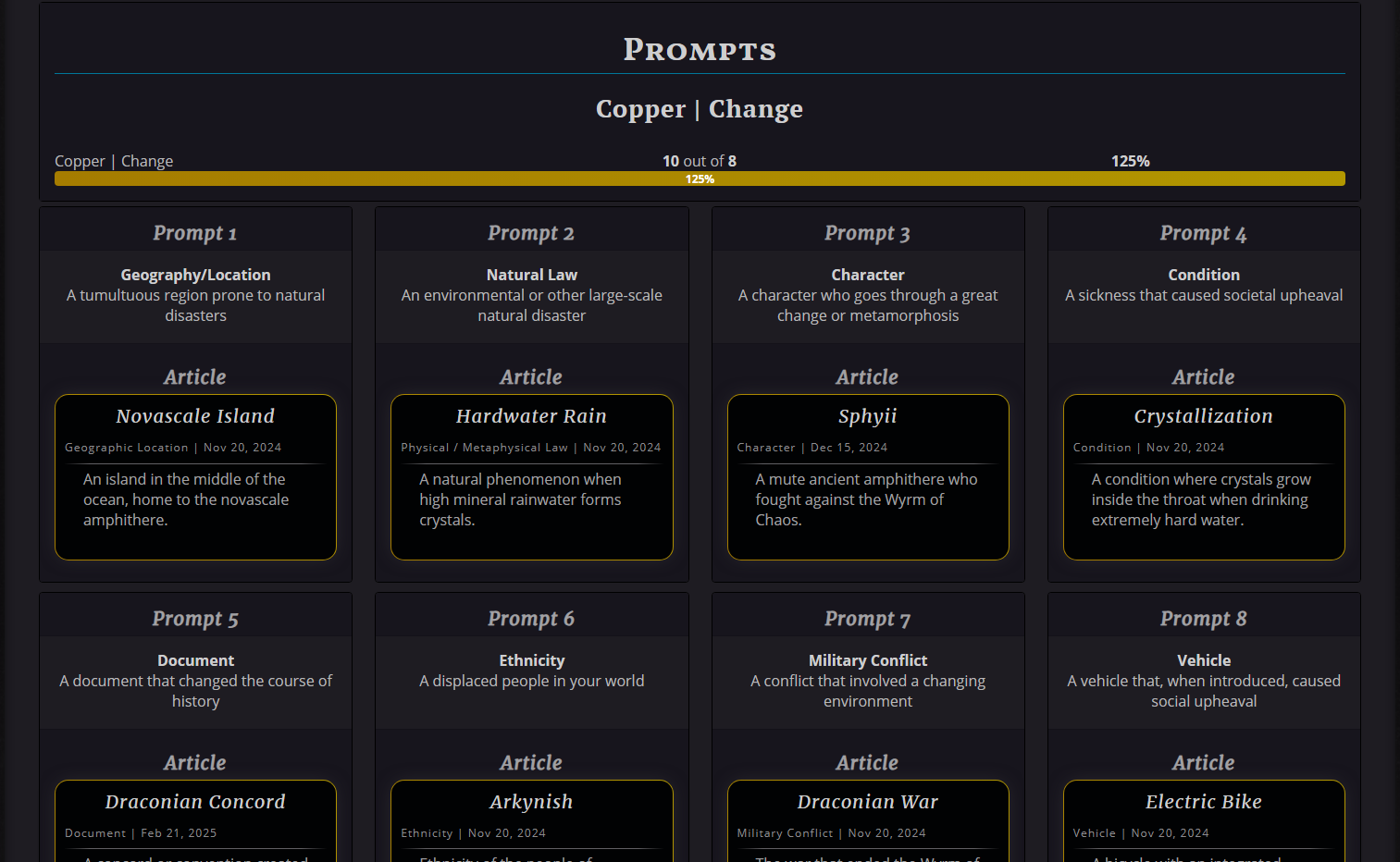The width and height of the screenshot is (1400, 862).
Task: Open the Novascale Island article
Action: (195, 416)
